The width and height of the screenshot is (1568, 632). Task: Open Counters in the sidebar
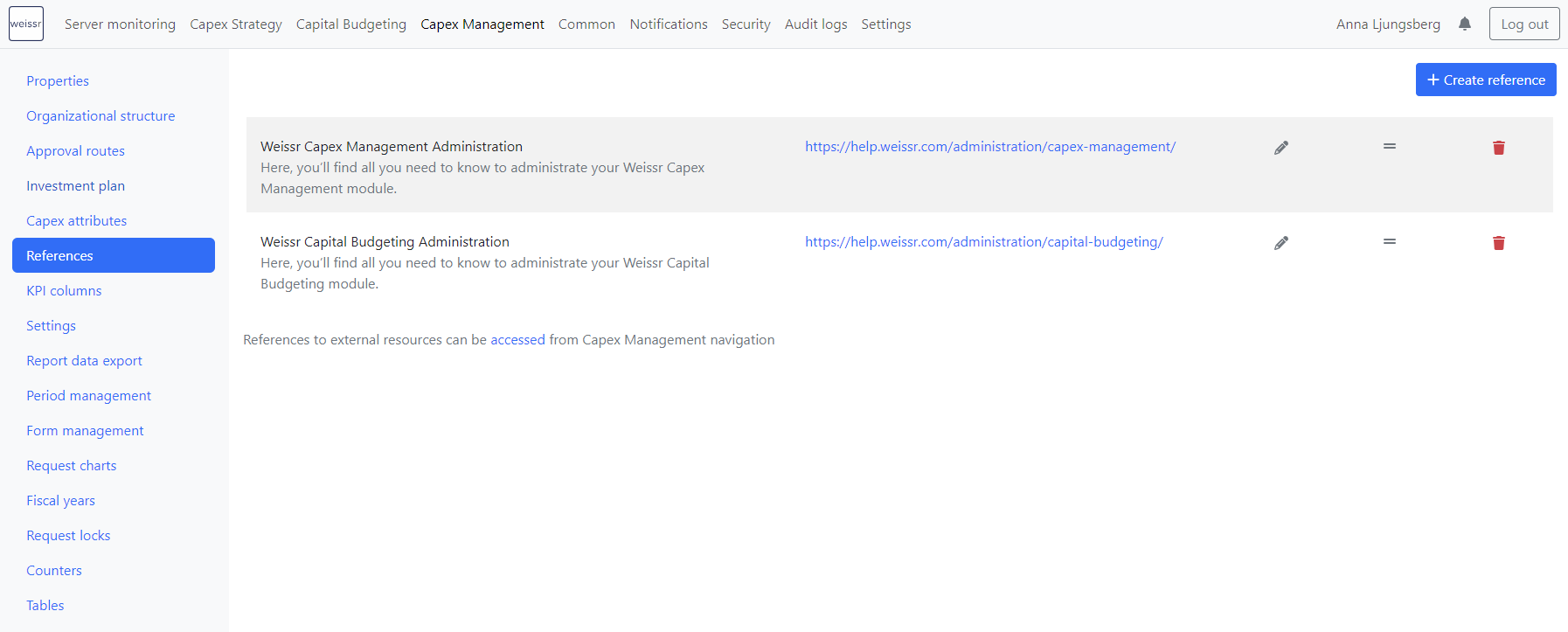coord(54,570)
